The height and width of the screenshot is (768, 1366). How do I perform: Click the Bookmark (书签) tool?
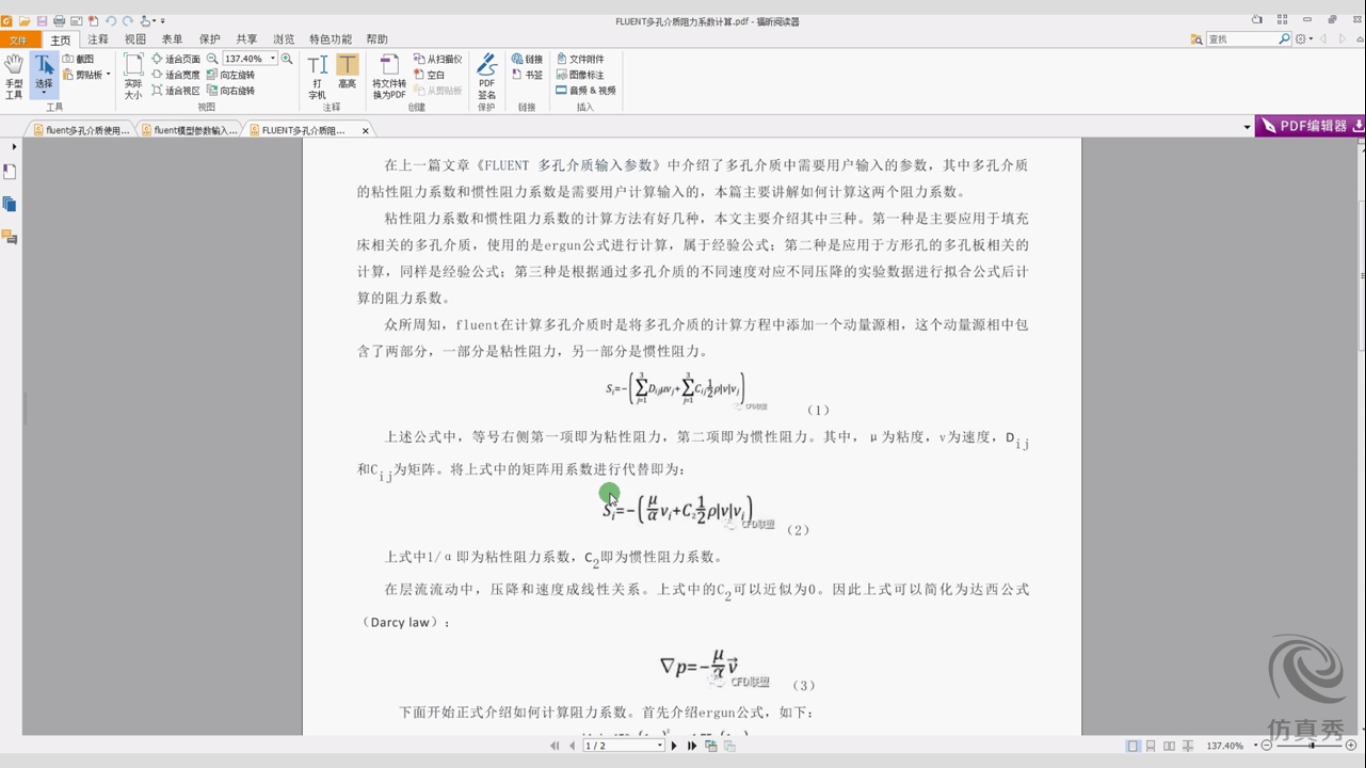point(527,74)
